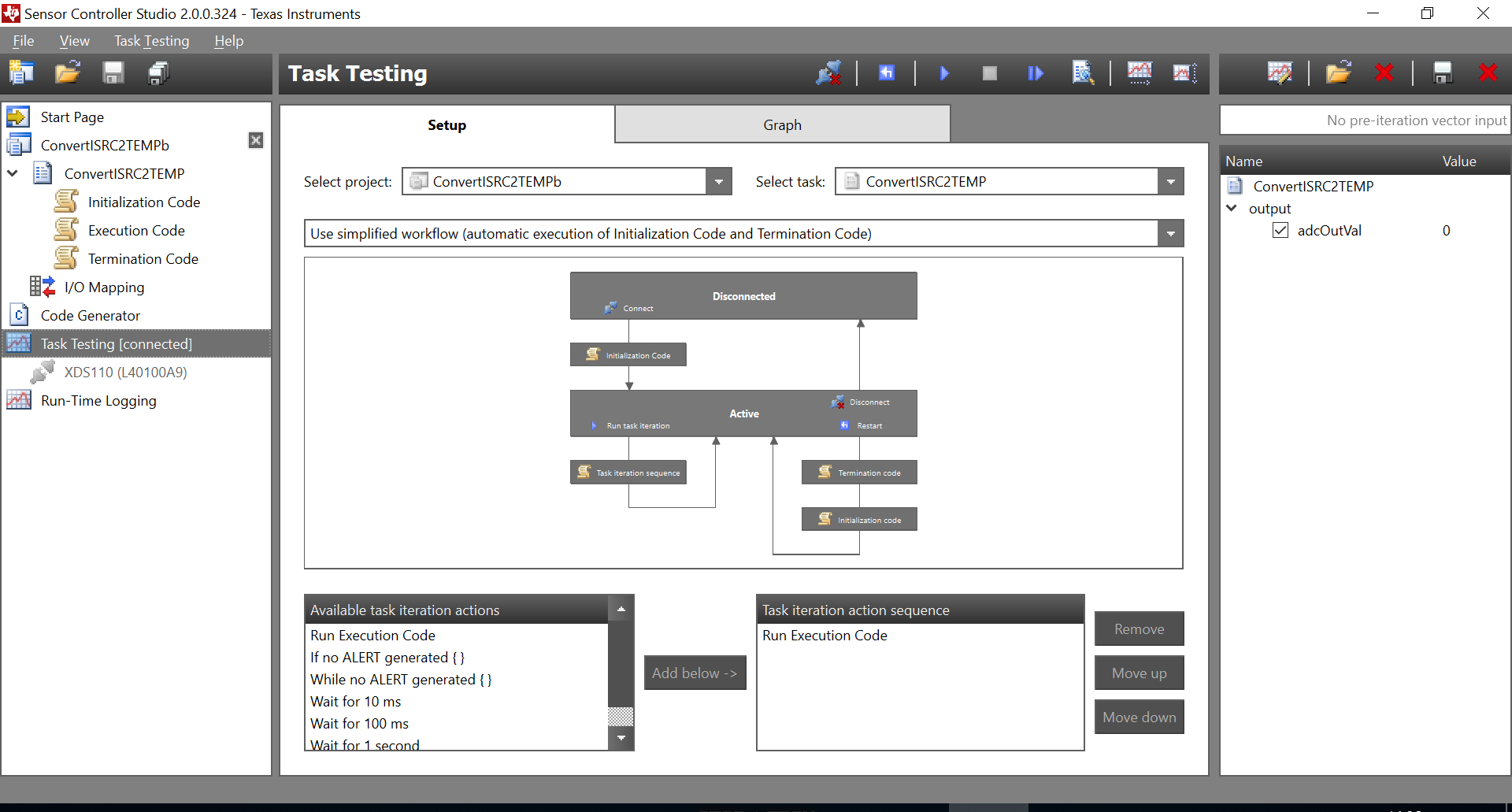Select Run Execution Code in available actions list
Viewport: 1512px width, 812px height.
pyautogui.click(x=457, y=636)
